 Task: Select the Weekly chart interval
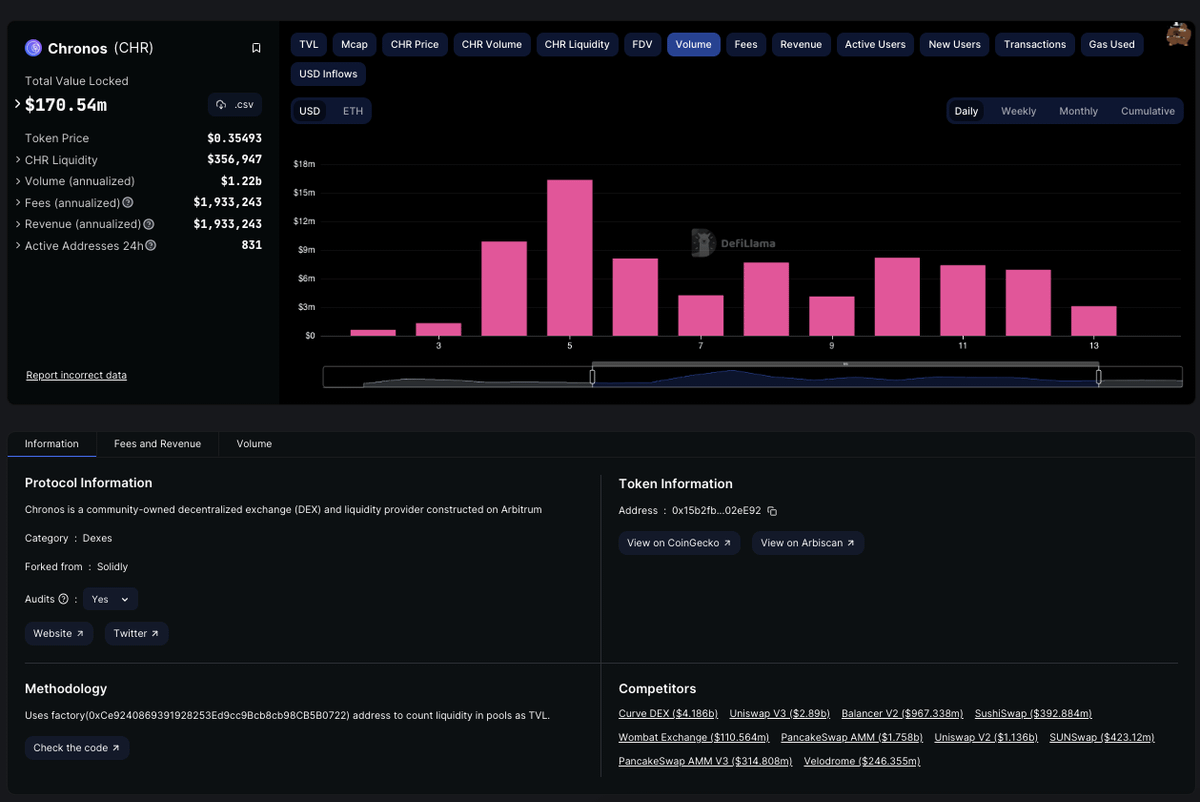pyautogui.click(x=1018, y=111)
